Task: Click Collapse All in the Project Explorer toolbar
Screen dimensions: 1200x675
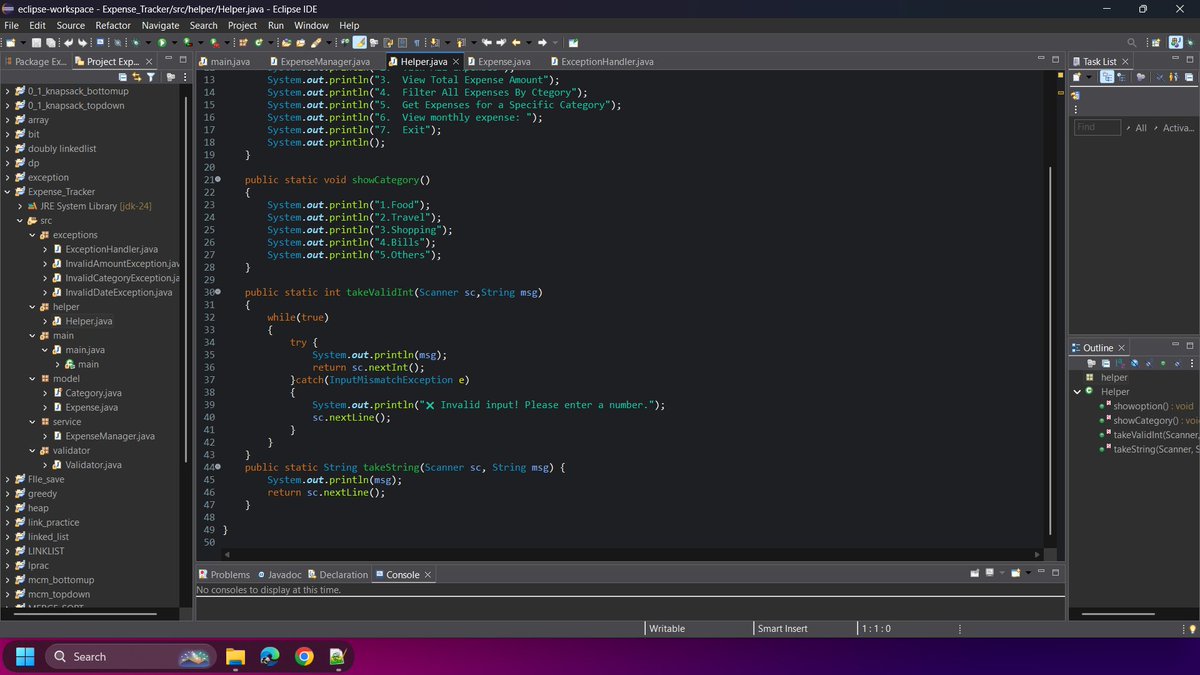Action: coord(124,77)
